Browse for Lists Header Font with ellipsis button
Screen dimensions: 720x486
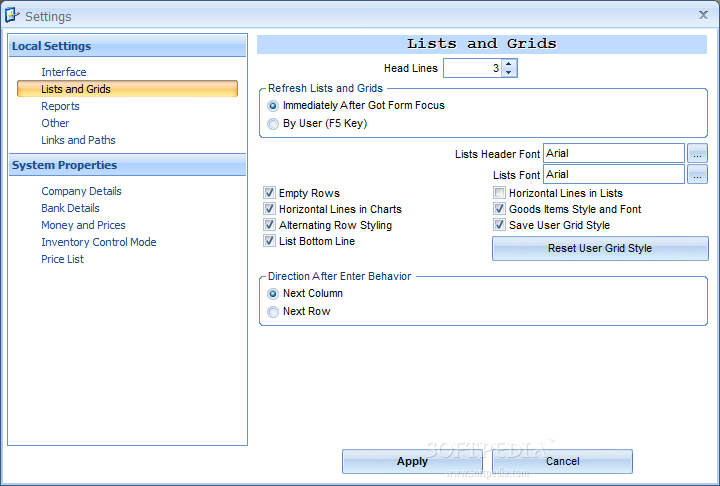coord(697,153)
